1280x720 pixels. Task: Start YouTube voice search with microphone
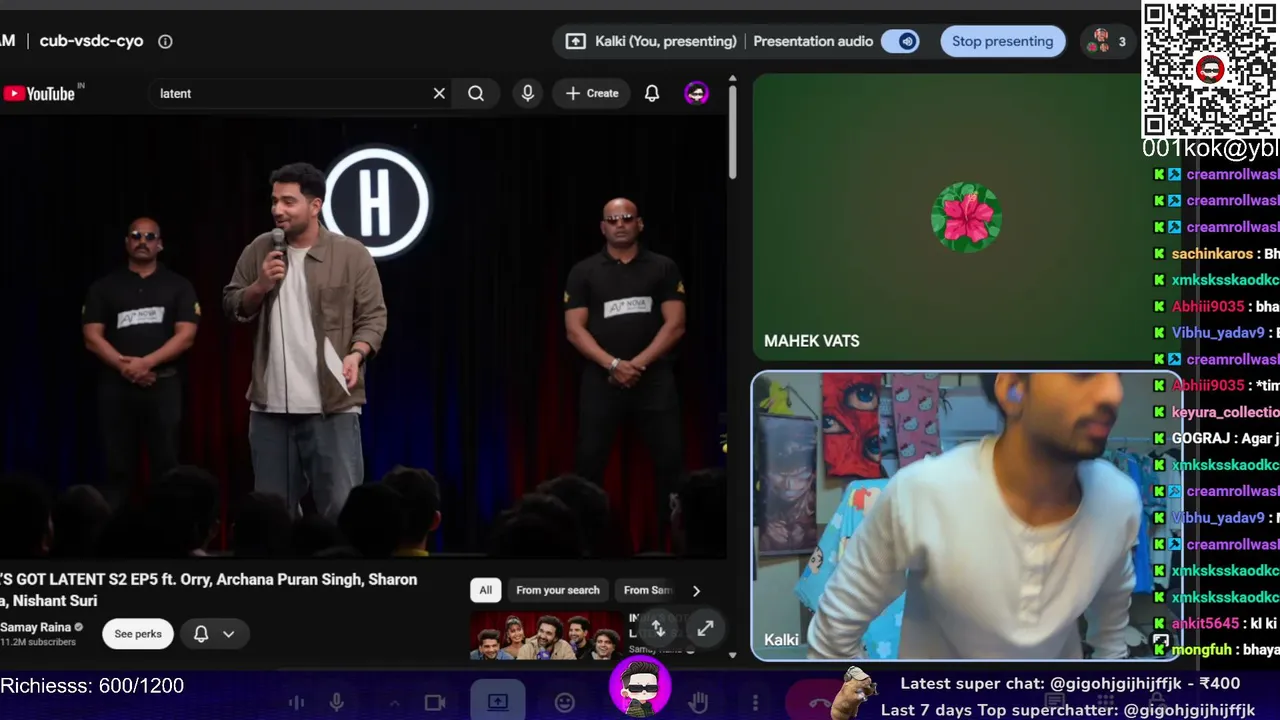[528, 93]
